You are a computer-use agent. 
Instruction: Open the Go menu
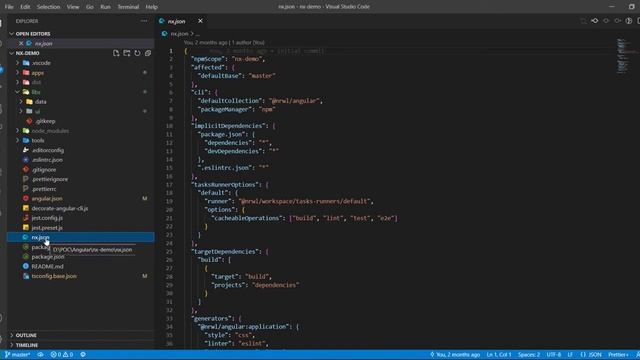tap(90, 7)
